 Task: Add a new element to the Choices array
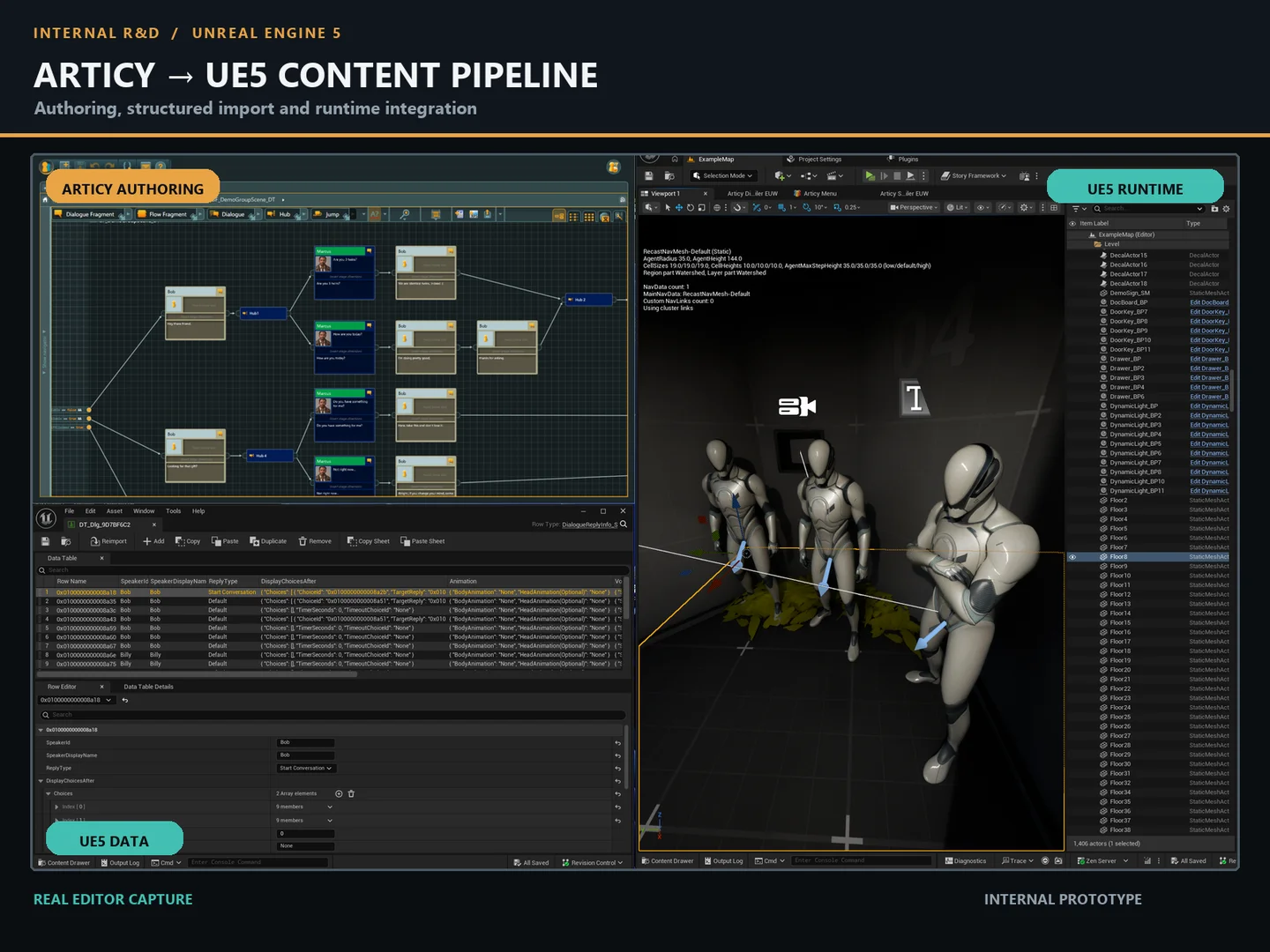pyautogui.click(x=339, y=794)
